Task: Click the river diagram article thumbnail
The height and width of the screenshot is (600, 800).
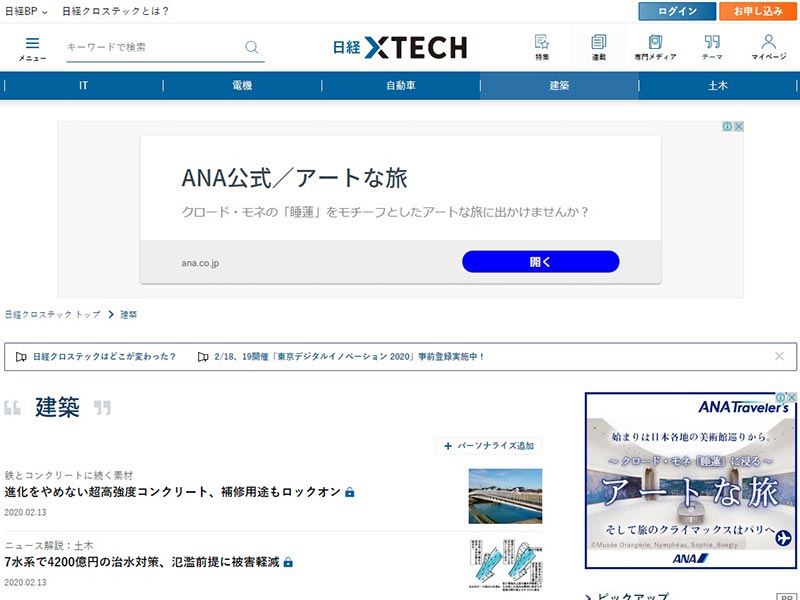Action: (505, 565)
